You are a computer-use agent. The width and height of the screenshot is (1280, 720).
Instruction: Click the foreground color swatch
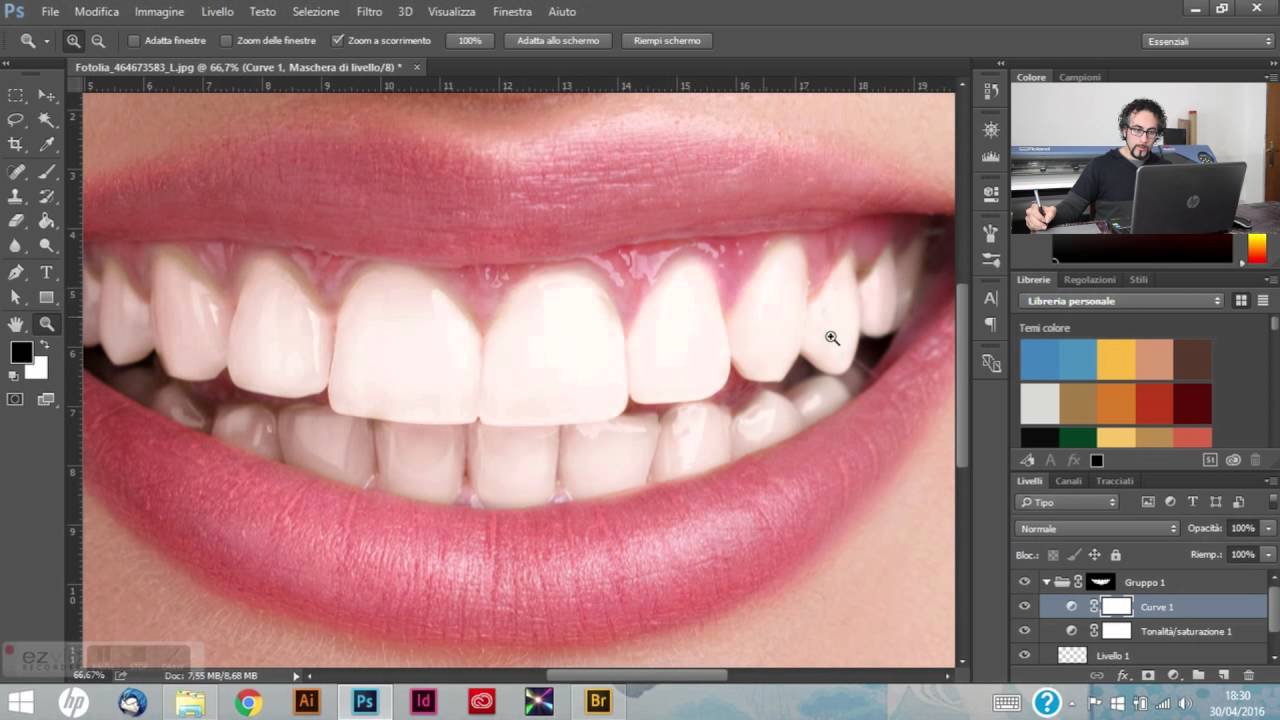click(x=20, y=352)
